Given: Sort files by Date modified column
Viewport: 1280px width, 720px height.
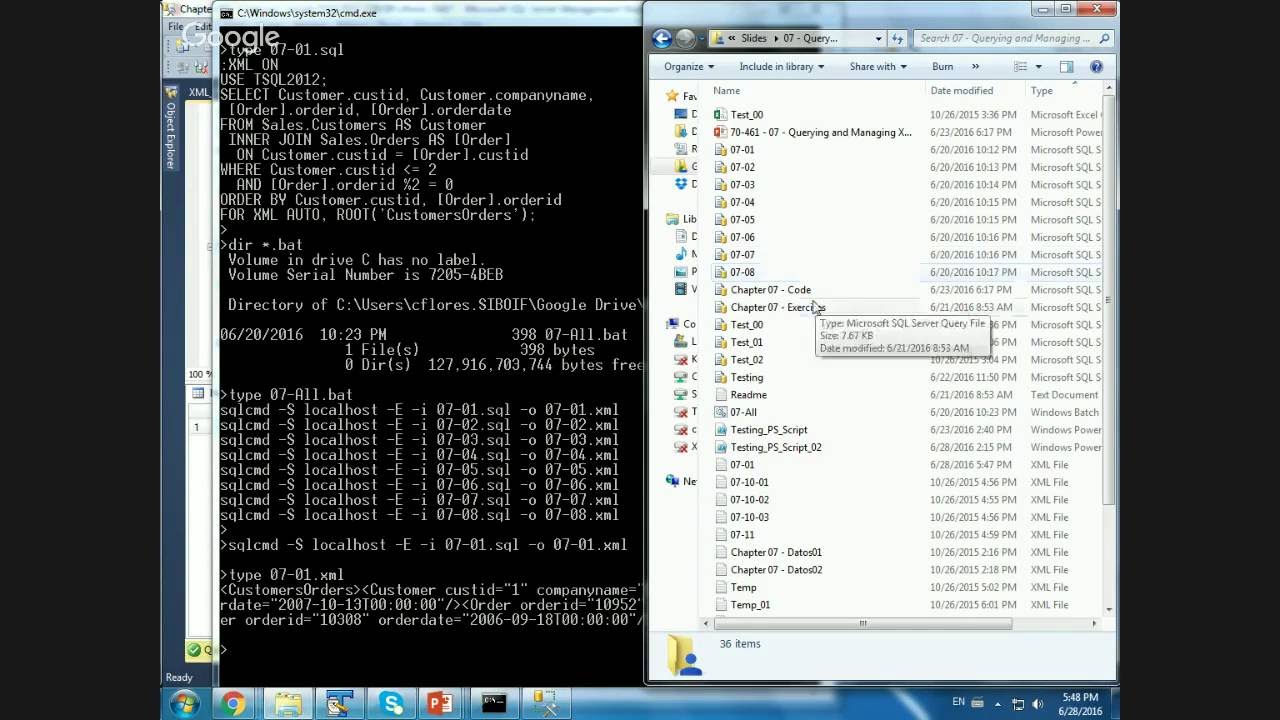Looking at the screenshot, I should [x=962, y=91].
